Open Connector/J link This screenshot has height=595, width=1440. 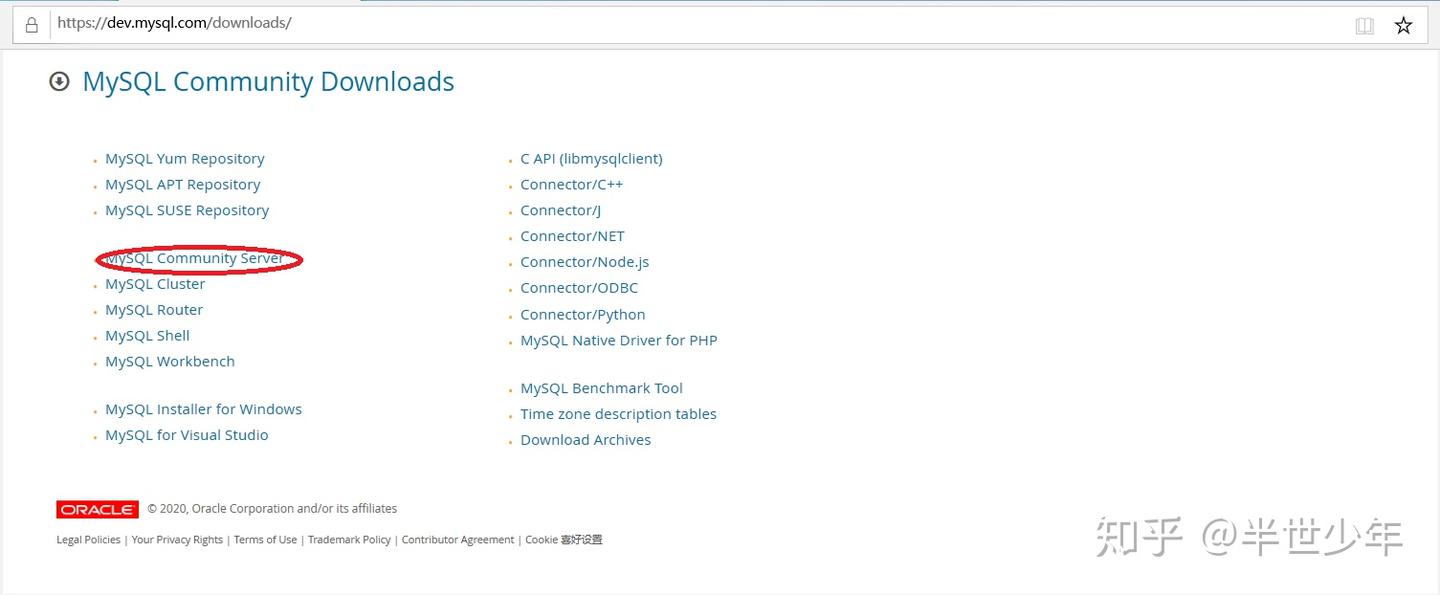point(560,211)
